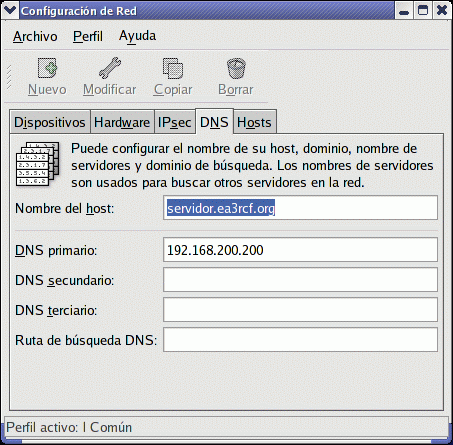This screenshot has width=453, height=445.
Task: Click the Nombre del host field
Action: coord(300,208)
